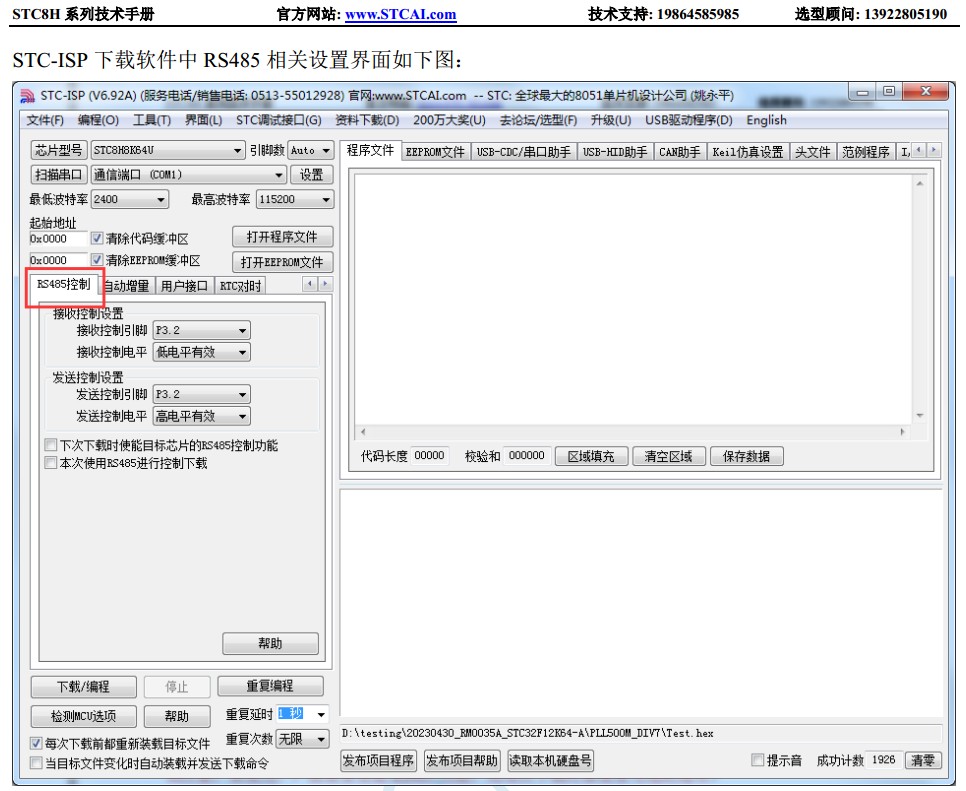Open 通信端口 (COM1) dropdown

189,175
